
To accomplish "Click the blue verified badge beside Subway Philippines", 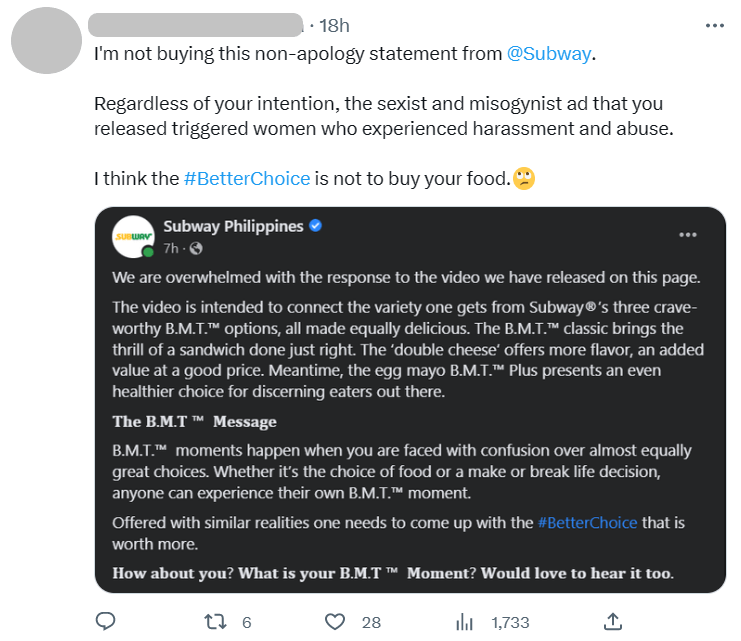I will tap(315, 226).
